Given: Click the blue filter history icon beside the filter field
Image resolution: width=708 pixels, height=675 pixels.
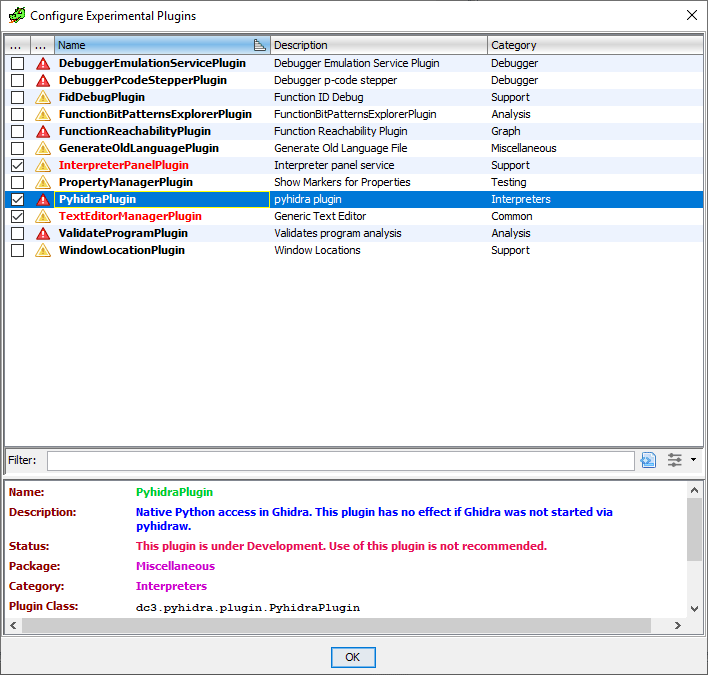Looking at the screenshot, I should [648, 460].
